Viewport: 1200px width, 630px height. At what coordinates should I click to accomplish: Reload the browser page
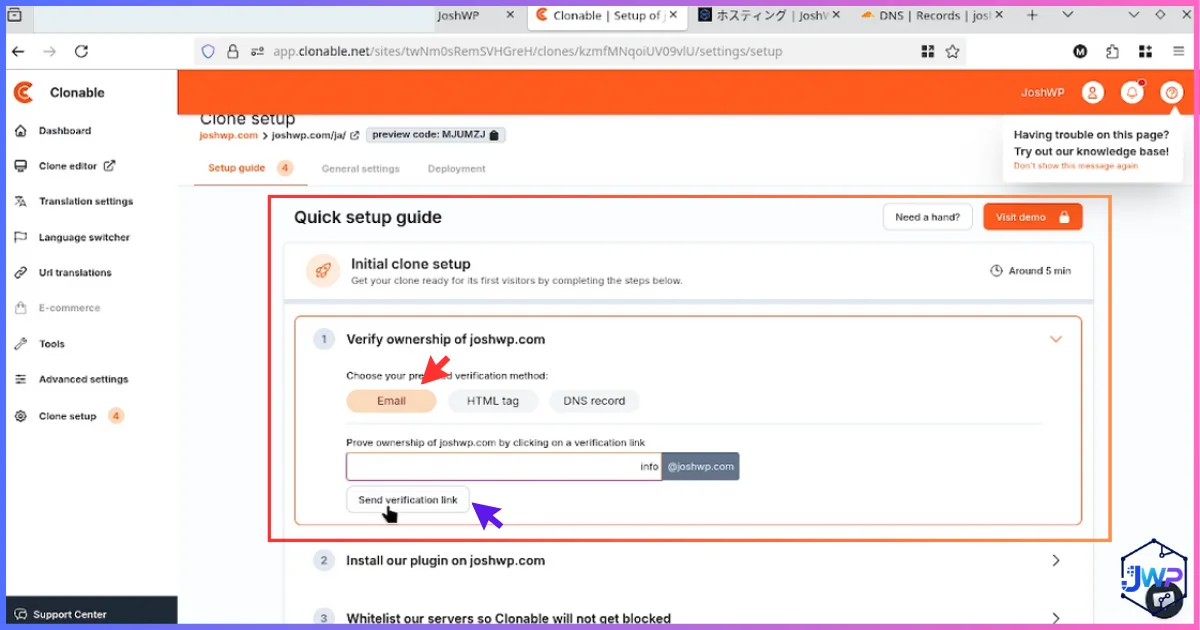[82, 51]
